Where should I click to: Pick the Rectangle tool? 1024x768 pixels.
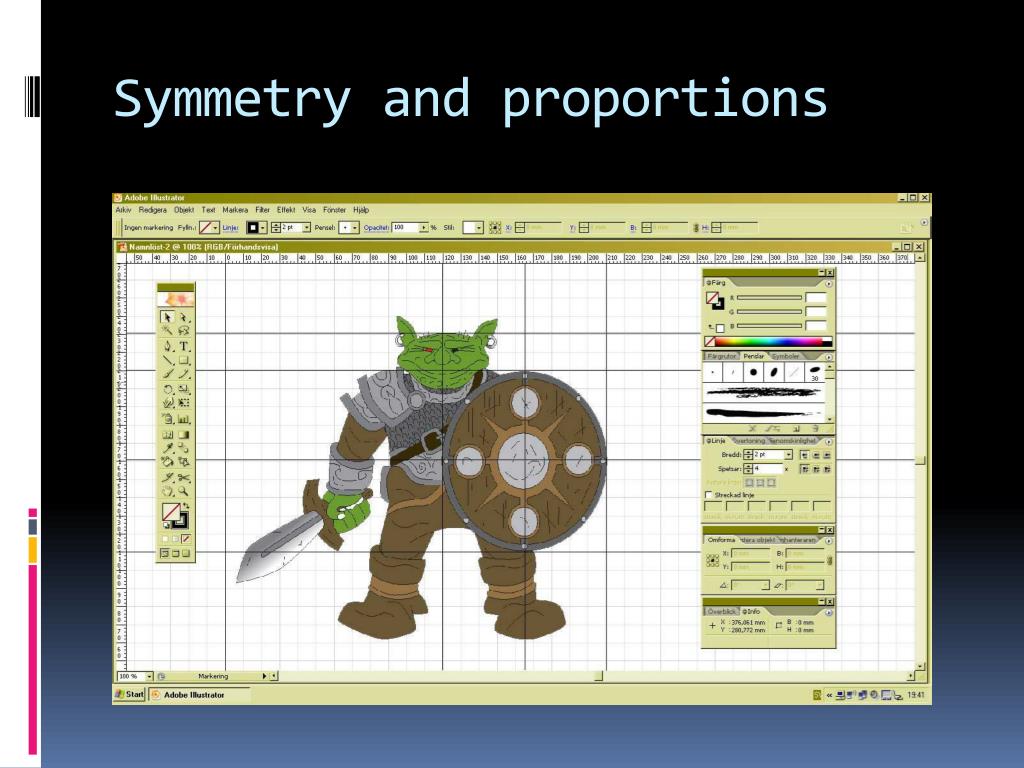click(x=184, y=360)
